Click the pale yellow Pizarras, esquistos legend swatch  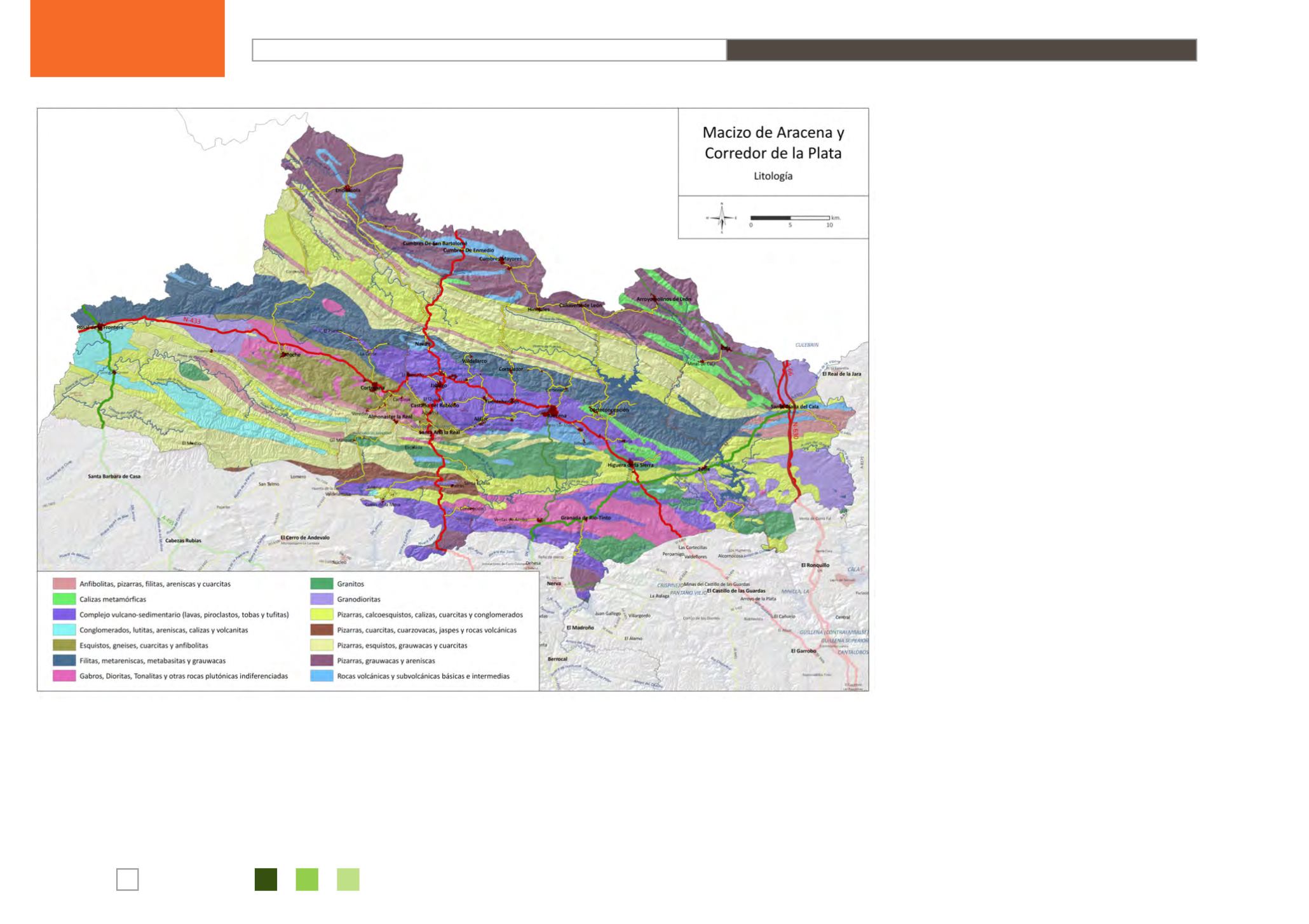coord(322,645)
